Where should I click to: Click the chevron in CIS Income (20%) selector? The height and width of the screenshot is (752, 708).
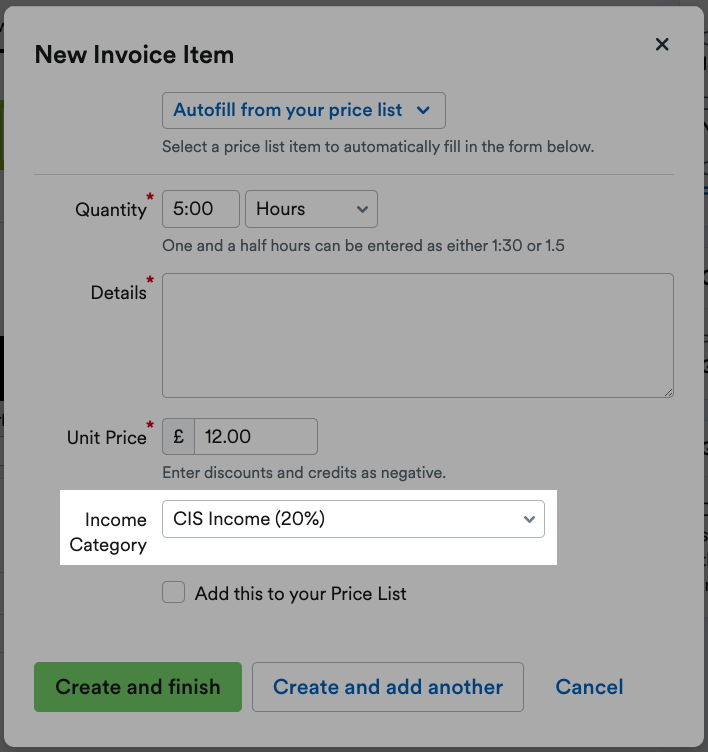click(529, 519)
